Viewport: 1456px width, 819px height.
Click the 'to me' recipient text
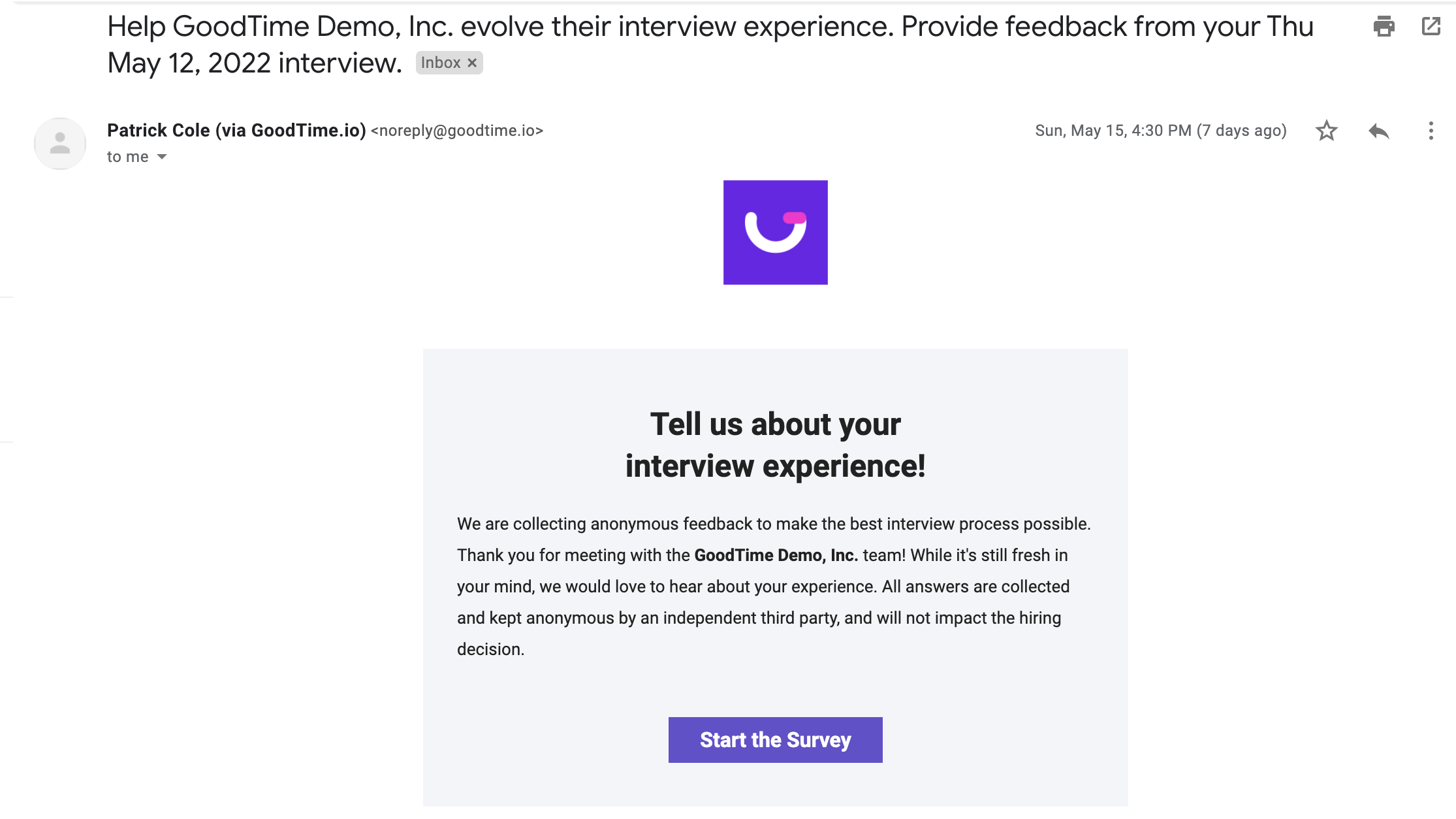click(x=128, y=157)
